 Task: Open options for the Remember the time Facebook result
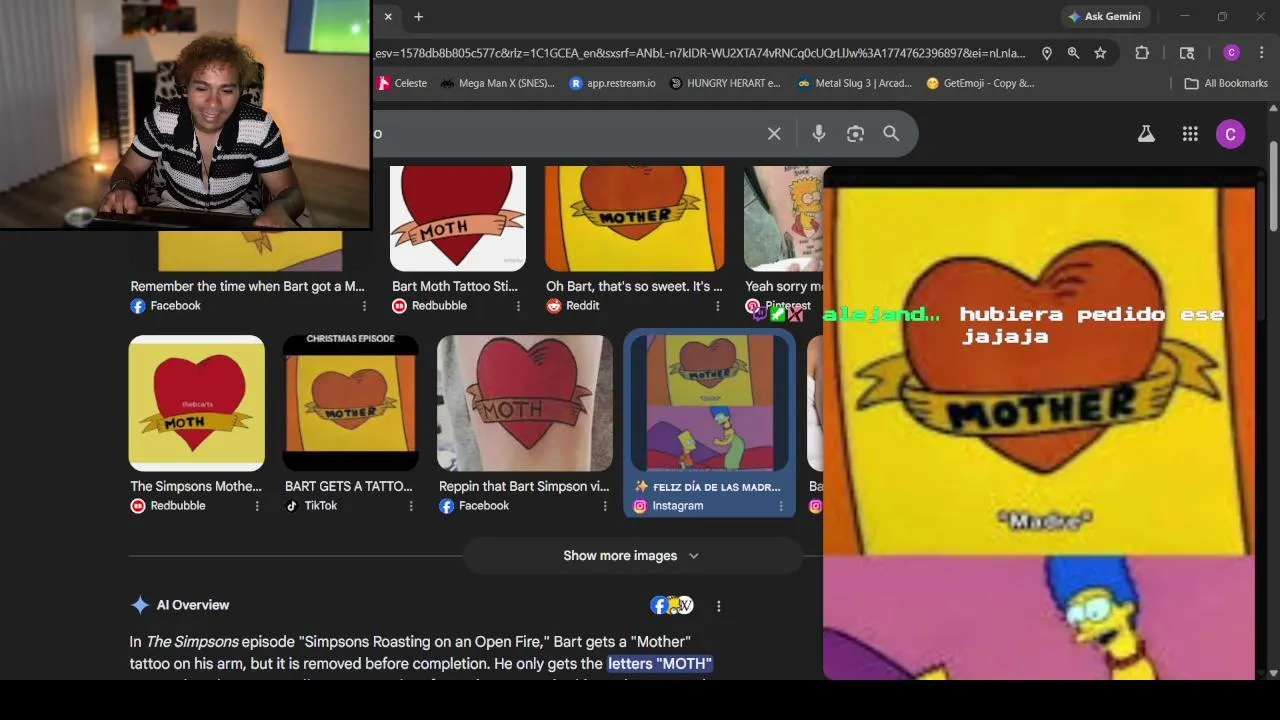(364, 306)
